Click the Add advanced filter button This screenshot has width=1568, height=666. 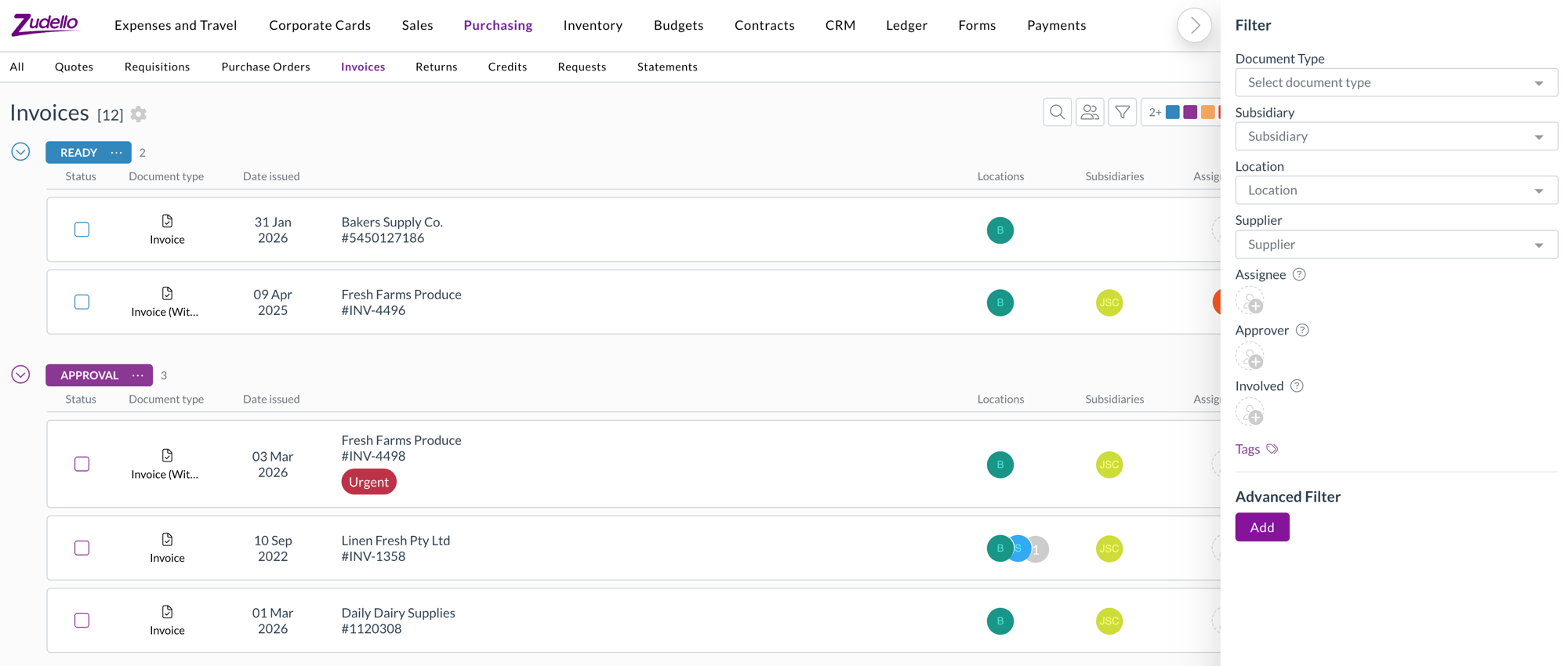1262,527
